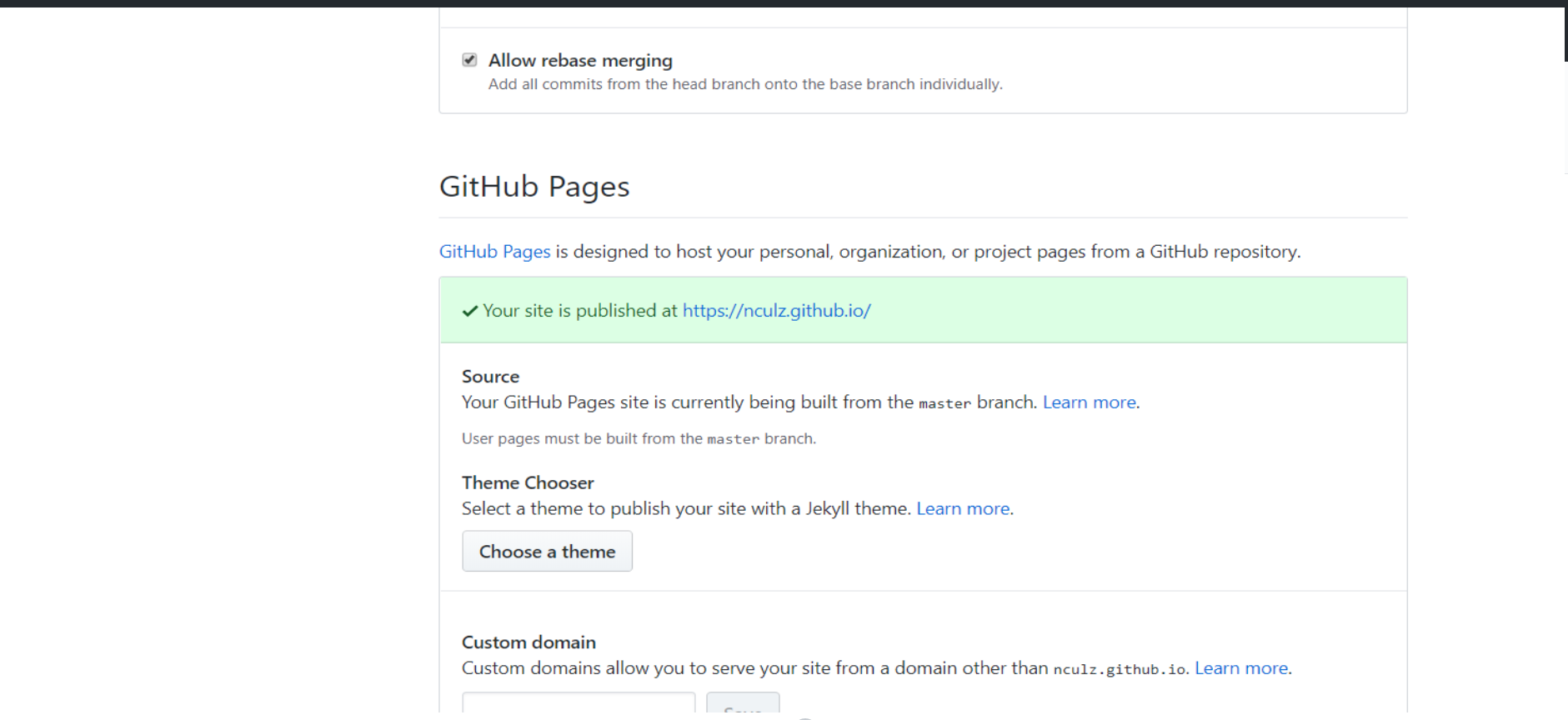Uncheck the Allow rebase merging checkbox

(469, 60)
